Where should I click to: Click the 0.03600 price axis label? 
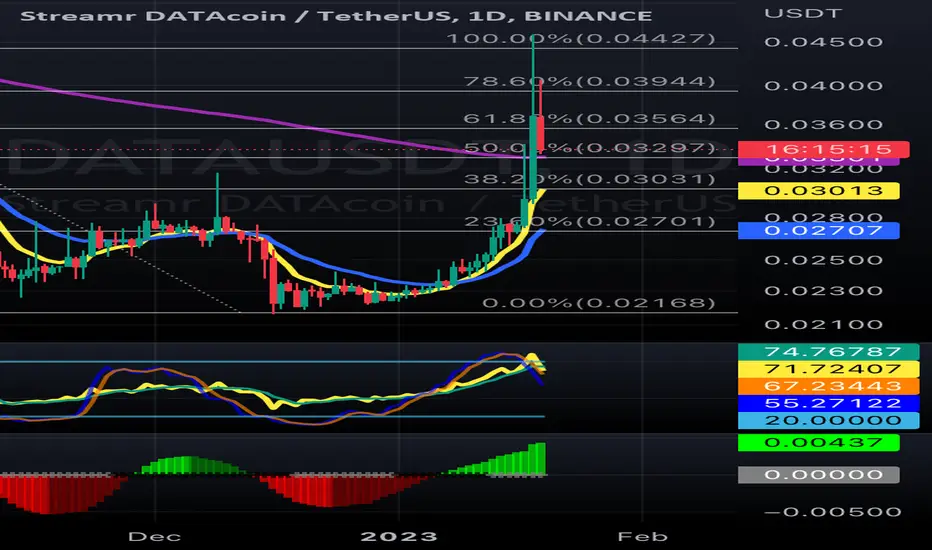coord(823,125)
